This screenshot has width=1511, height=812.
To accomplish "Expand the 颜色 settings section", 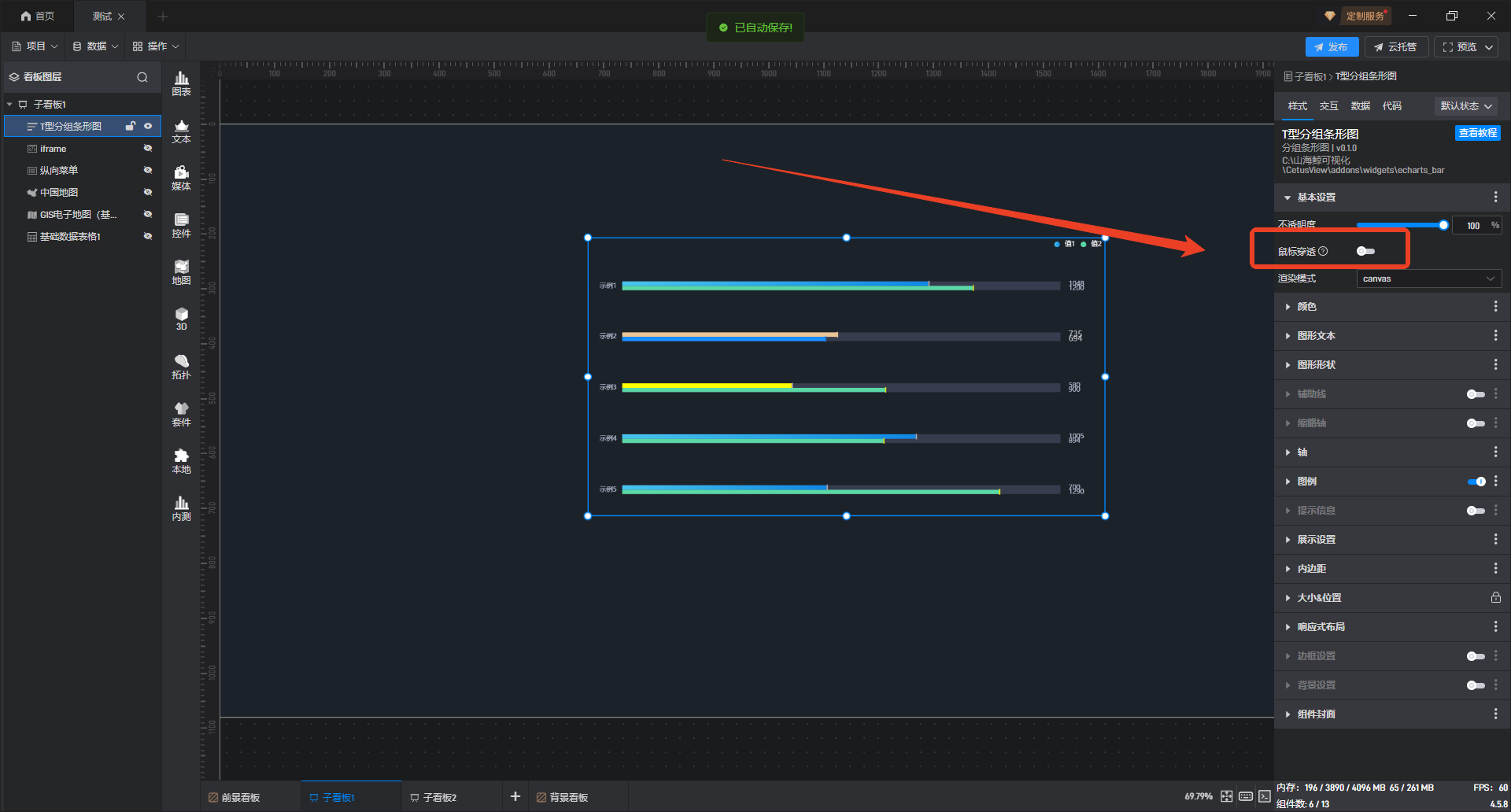I will pos(1306,307).
